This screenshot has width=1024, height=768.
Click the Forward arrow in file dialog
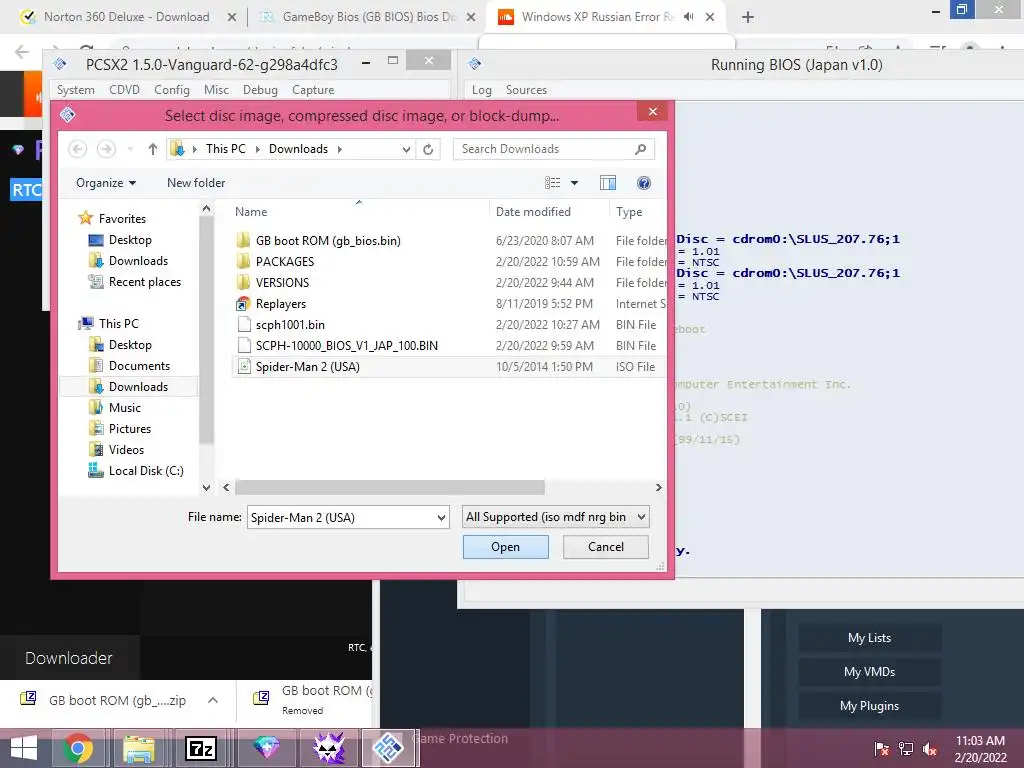[106, 149]
